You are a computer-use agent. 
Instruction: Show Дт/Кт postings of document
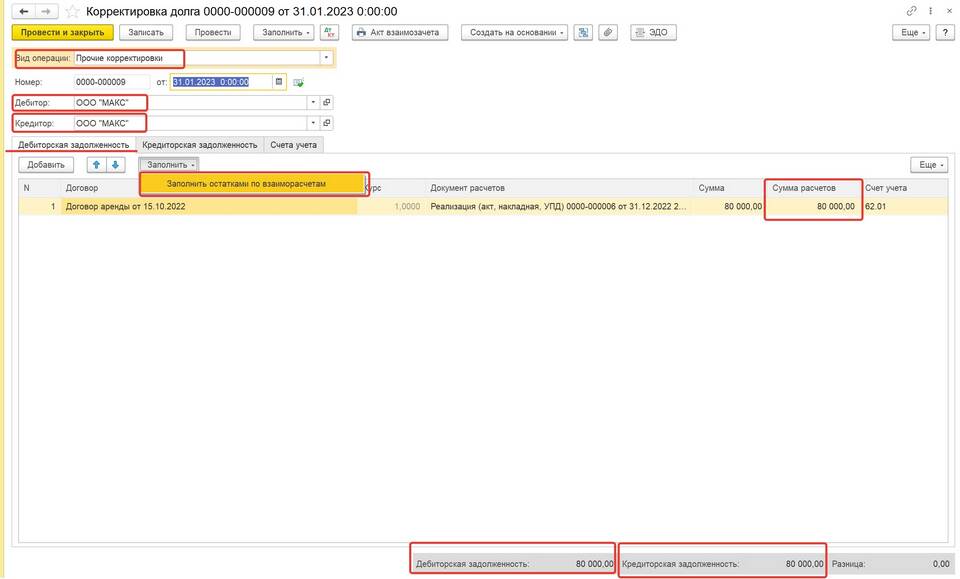[x=329, y=32]
